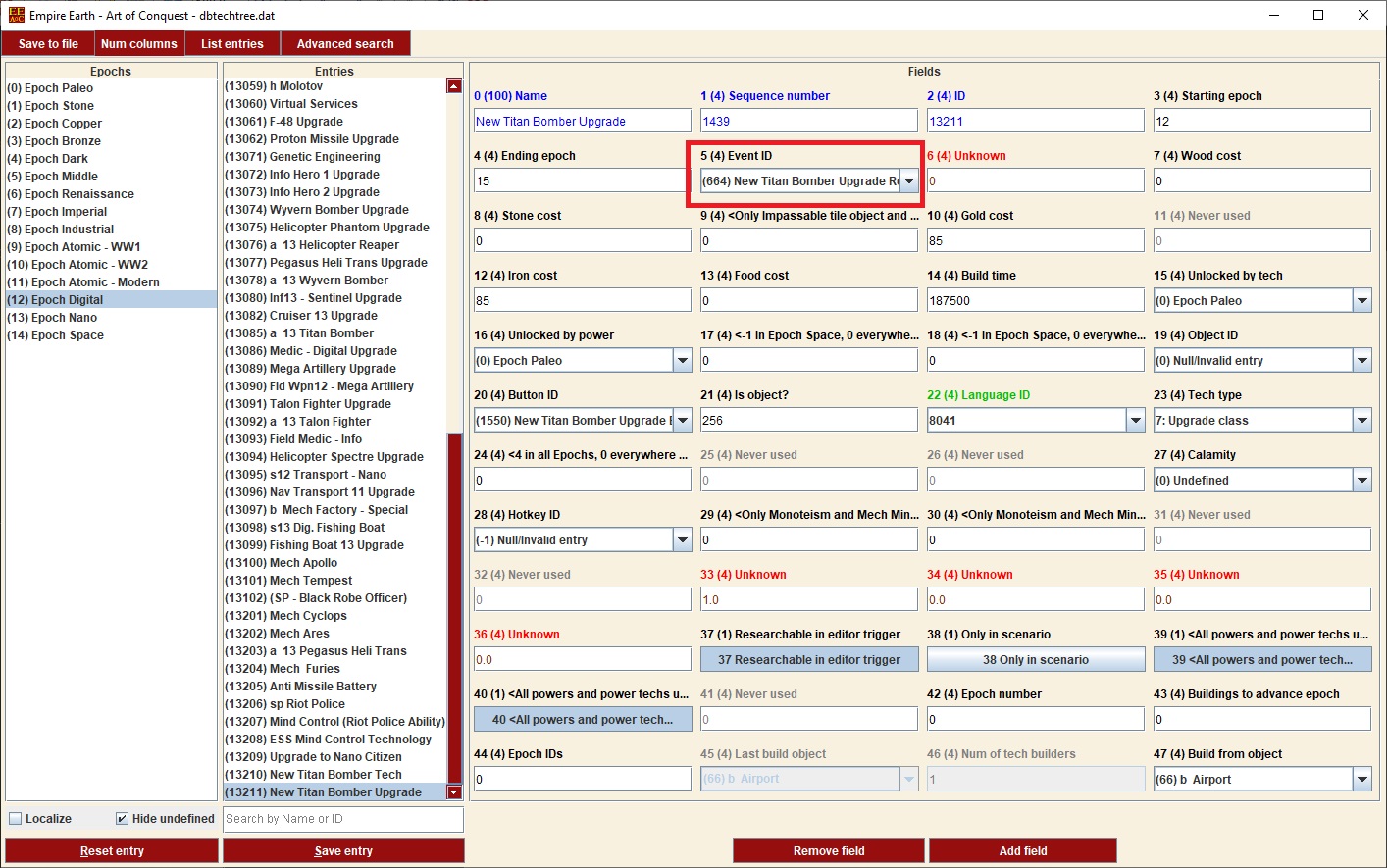
Task: Expand Calamity dropdown
Action: (x=1362, y=481)
